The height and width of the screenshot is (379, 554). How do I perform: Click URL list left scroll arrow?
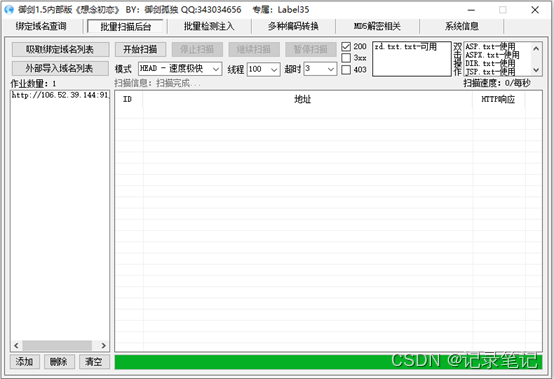tap(16, 345)
